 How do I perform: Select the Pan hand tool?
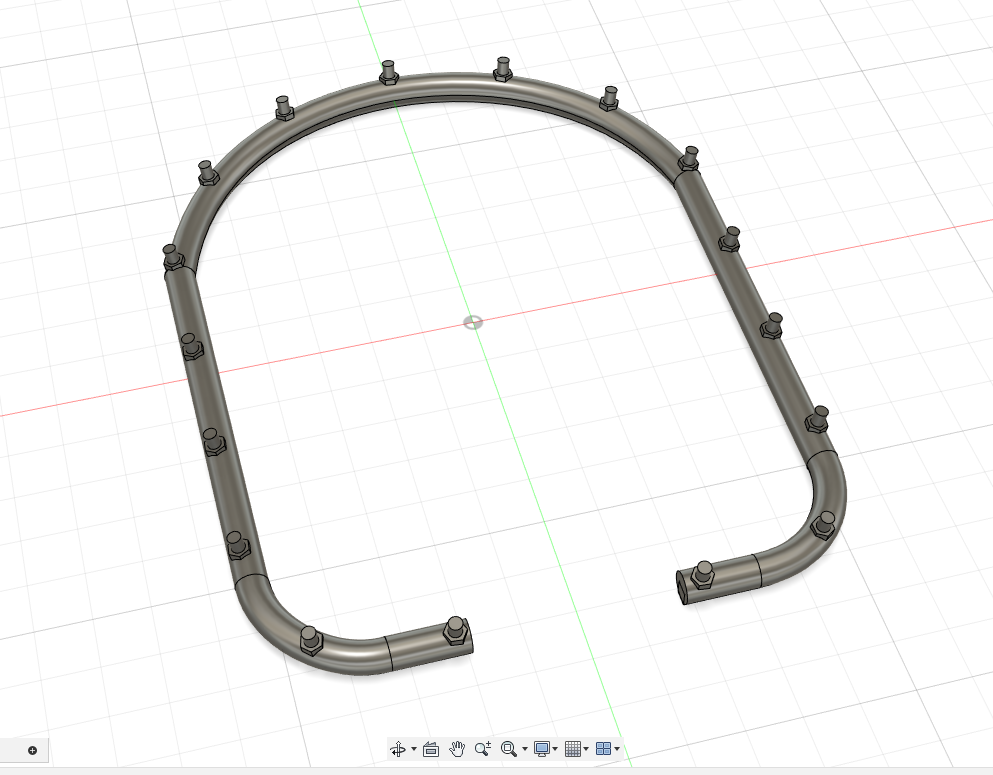(457, 749)
